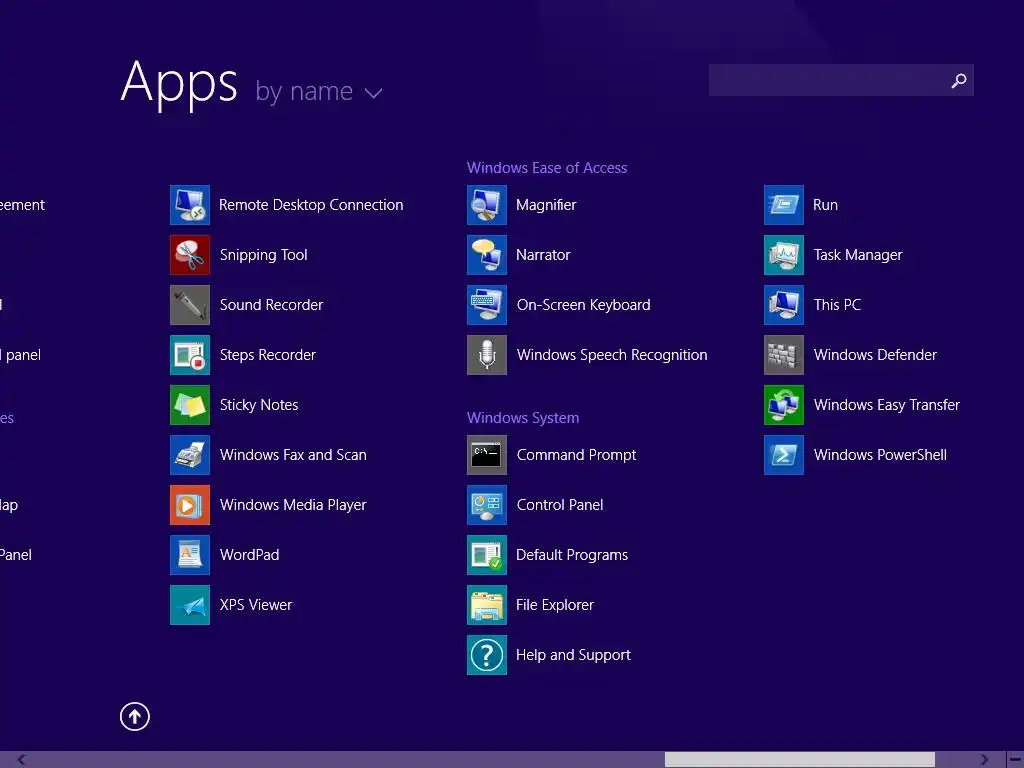Image resolution: width=1024 pixels, height=768 pixels.
Task: Click the 'Command Prompt' text
Action: click(576, 455)
